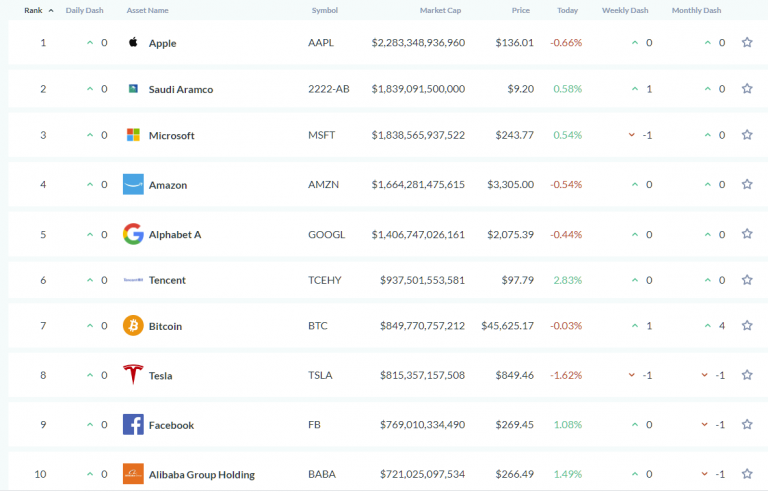
Task: Star the Saudi Aramco row
Action: (x=747, y=89)
